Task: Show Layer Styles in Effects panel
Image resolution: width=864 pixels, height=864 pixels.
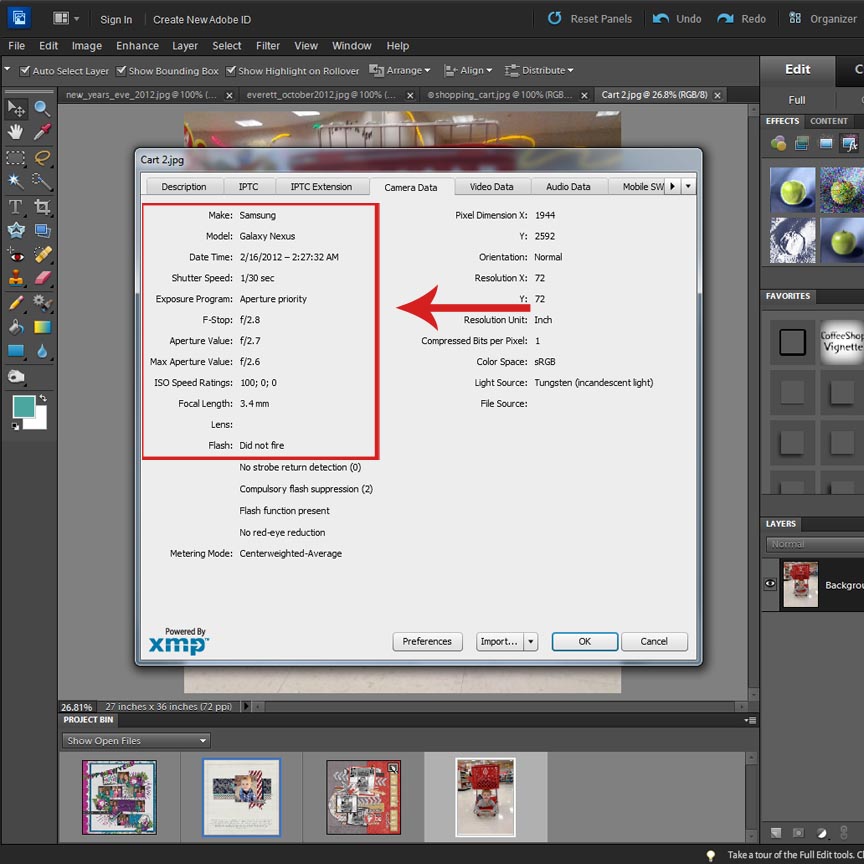Action: [x=802, y=144]
